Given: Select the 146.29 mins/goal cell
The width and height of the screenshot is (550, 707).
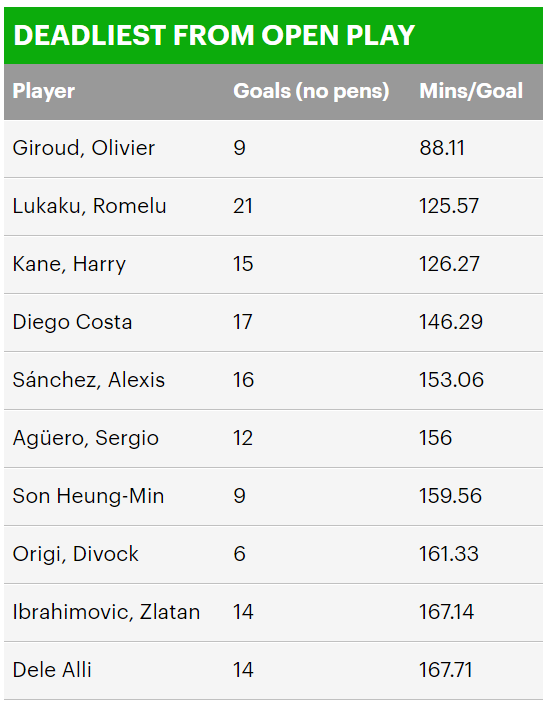Looking at the screenshot, I should (x=451, y=322).
